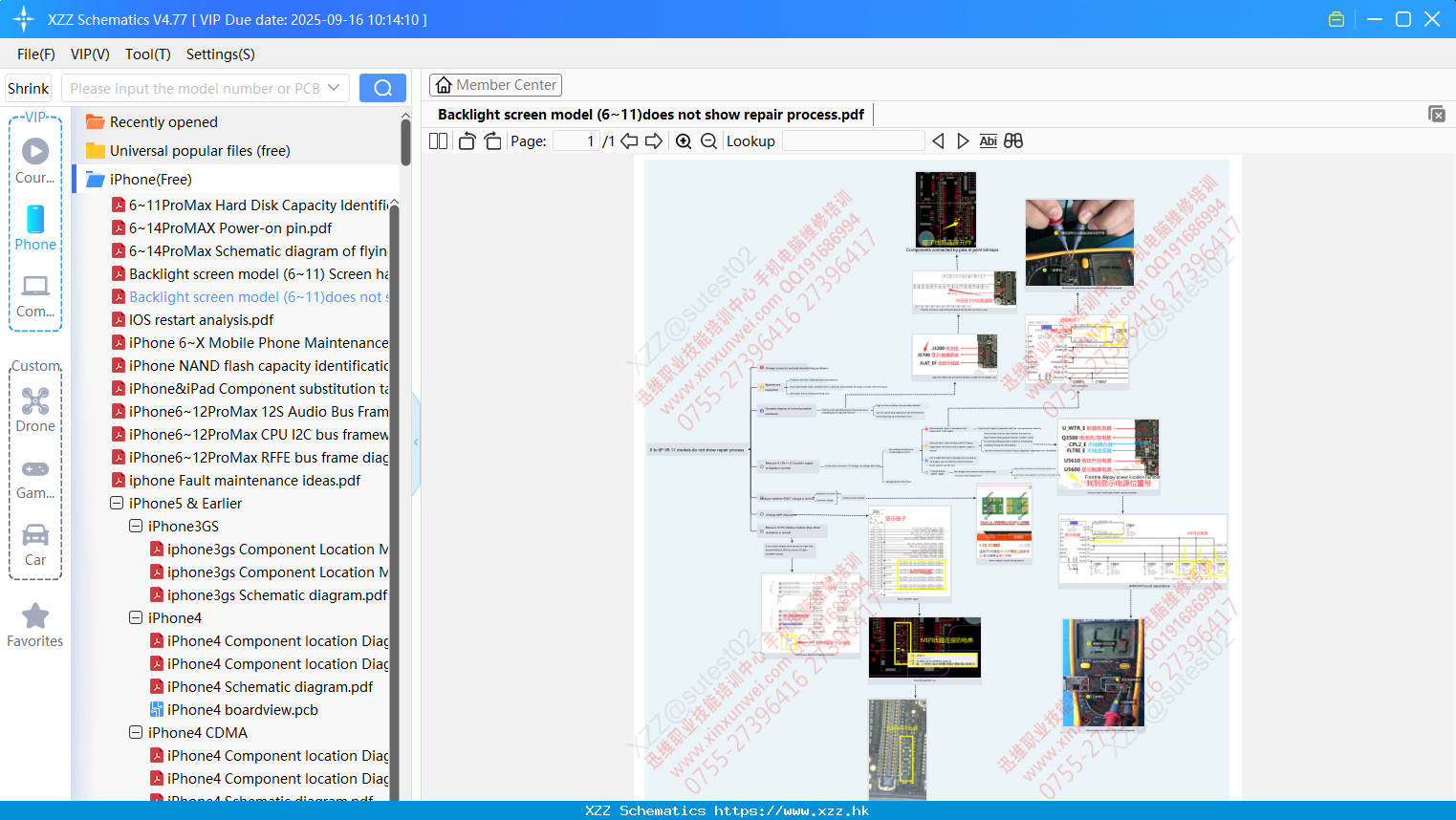Screen dimensions: 1456x820
Task: Toggle the side panel layout icon
Action: (438, 141)
